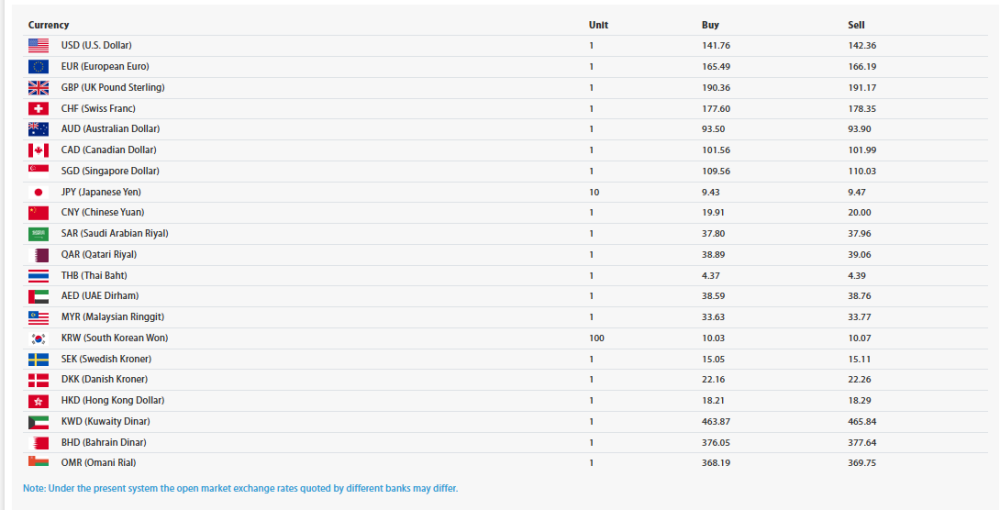
Task: Click the Japanese flag icon
Action: (x=38, y=192)
